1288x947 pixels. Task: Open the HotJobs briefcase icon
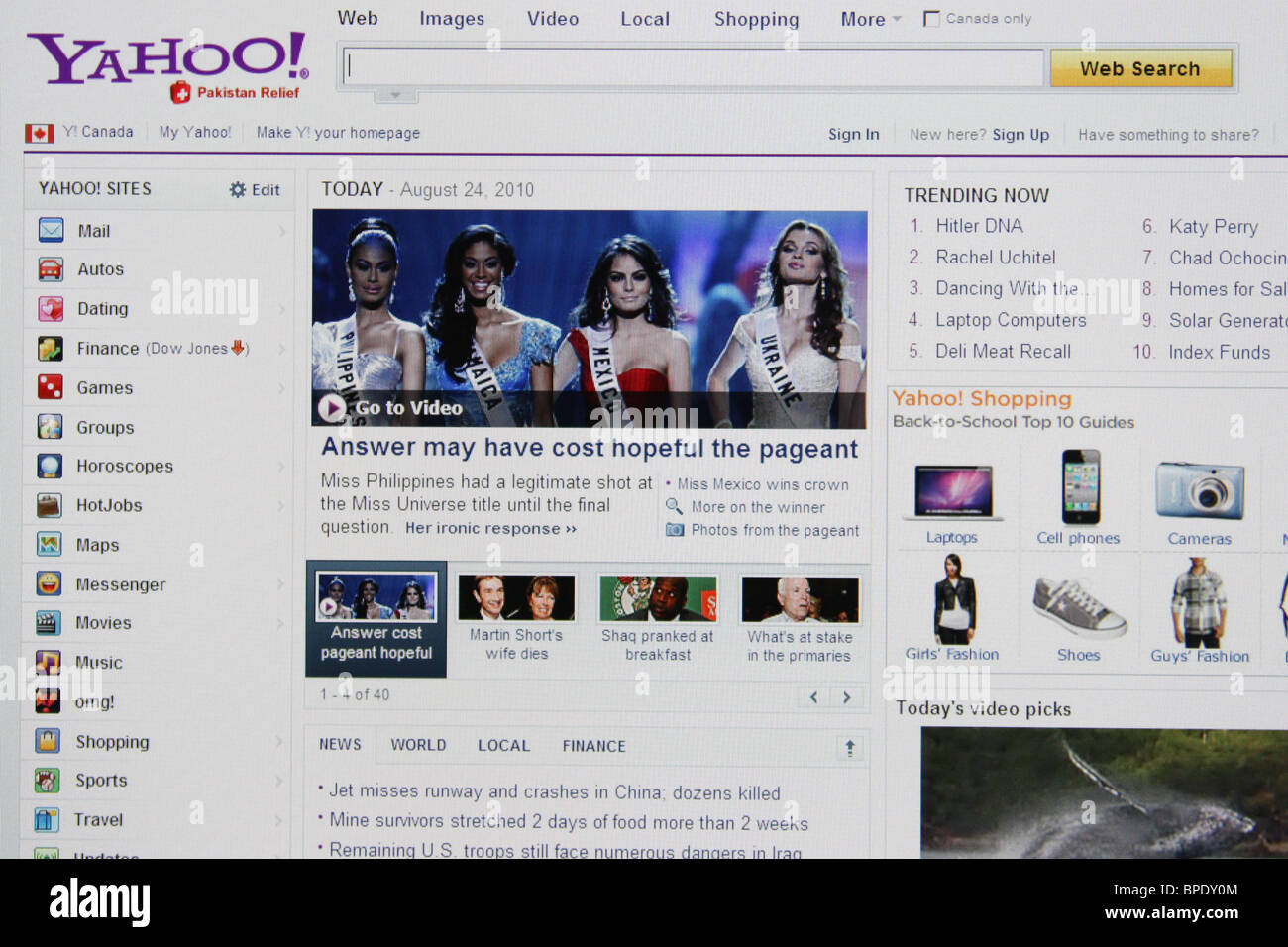(50, 505)
